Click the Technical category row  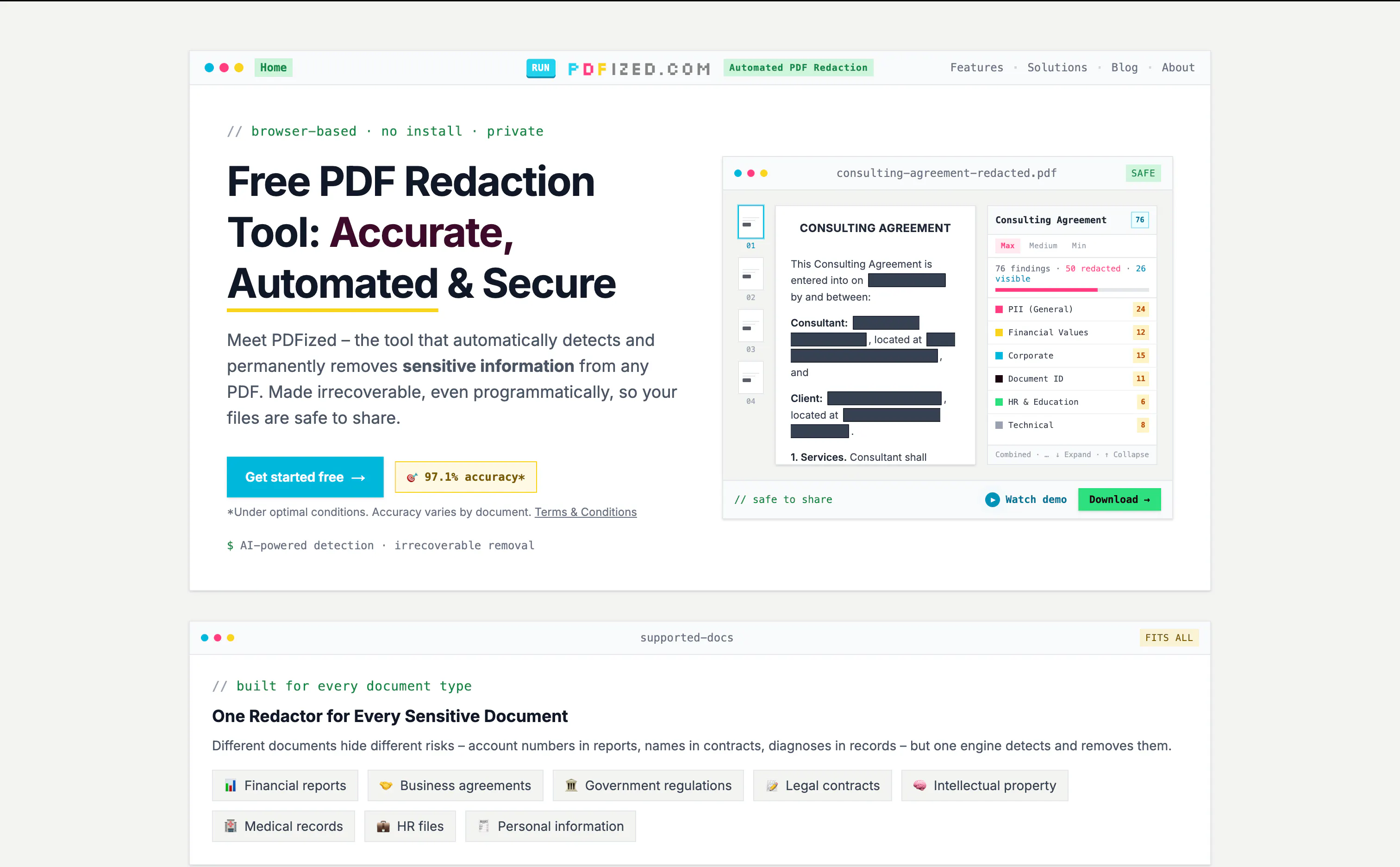[x=1072, y=426]
